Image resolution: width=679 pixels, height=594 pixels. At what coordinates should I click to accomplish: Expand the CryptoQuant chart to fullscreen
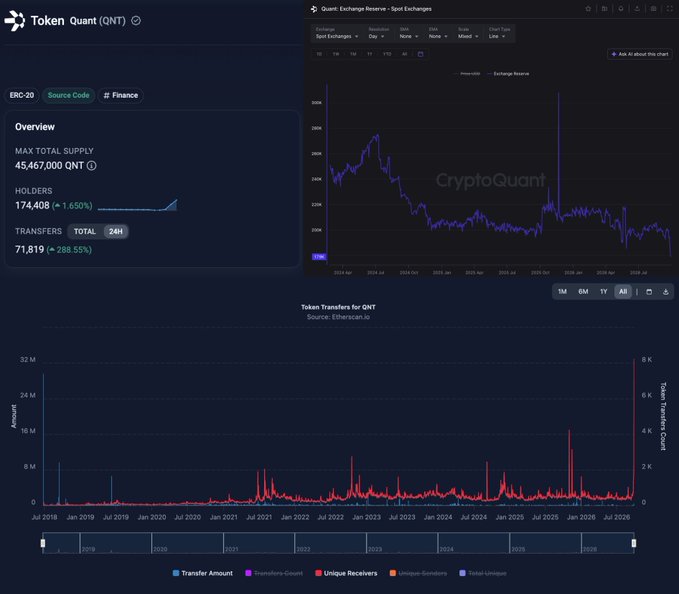pos(669,9)
